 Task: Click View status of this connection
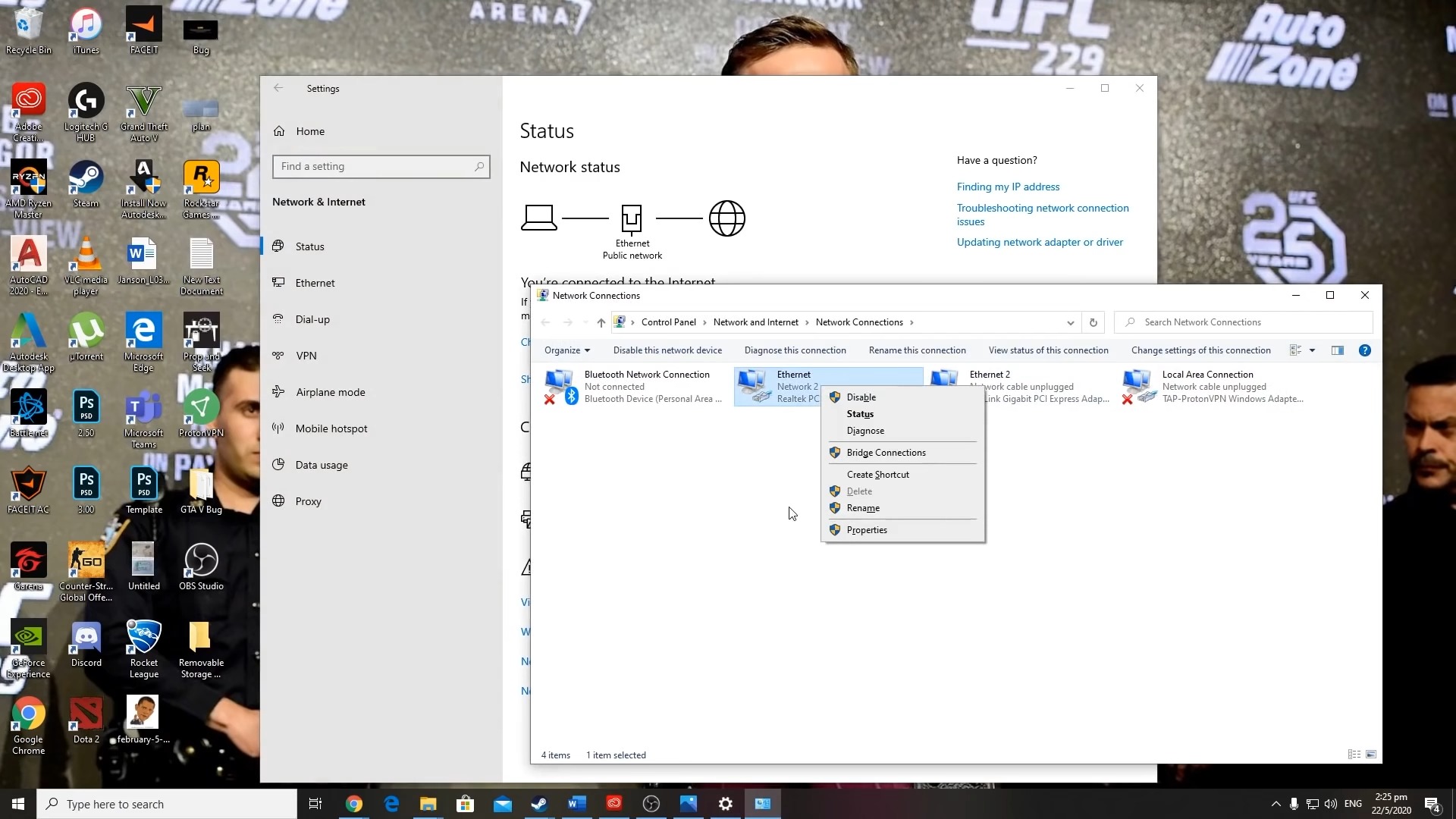(x=1048, y=350)
